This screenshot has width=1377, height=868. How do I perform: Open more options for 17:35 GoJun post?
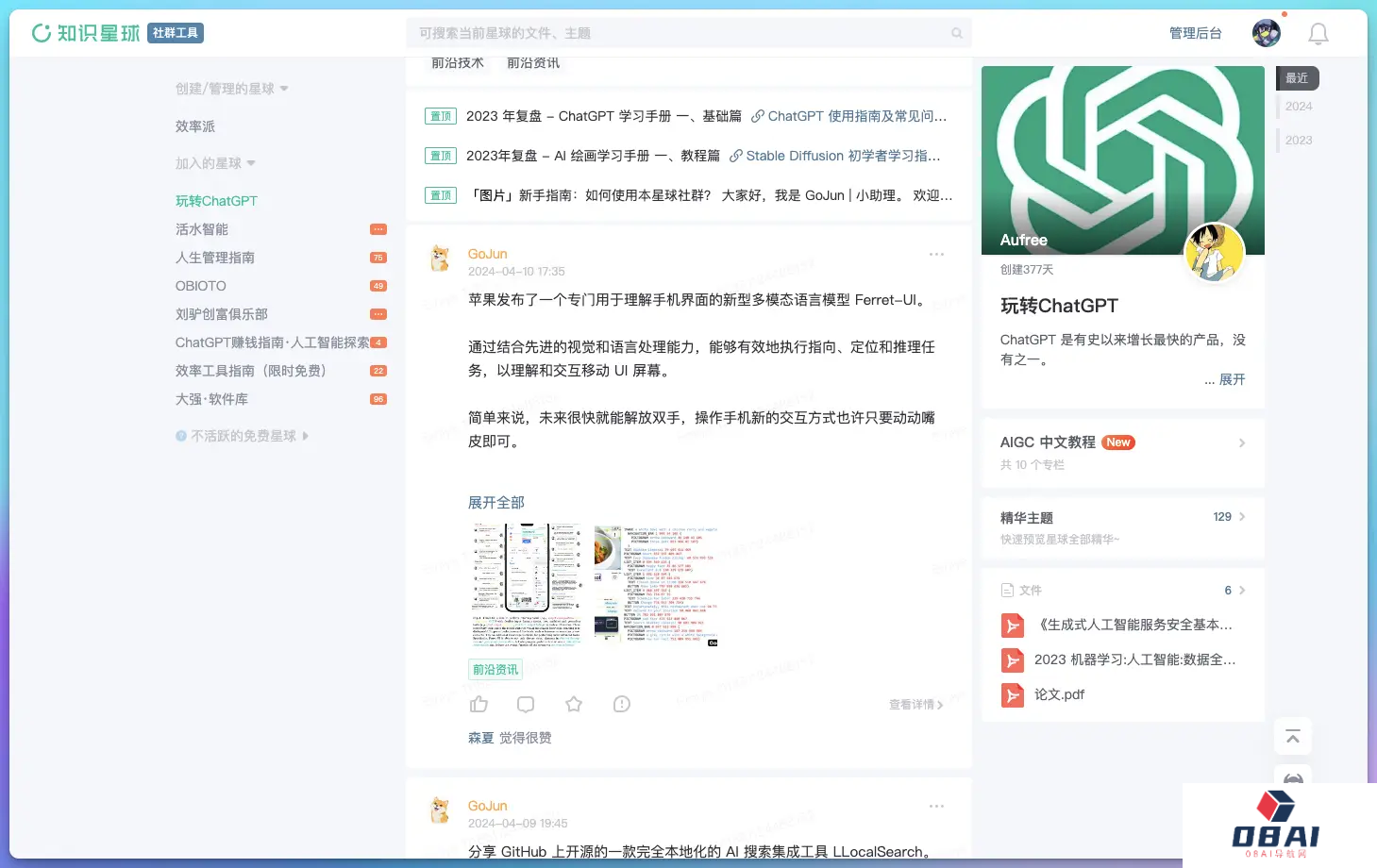click(x=936, y=254)
